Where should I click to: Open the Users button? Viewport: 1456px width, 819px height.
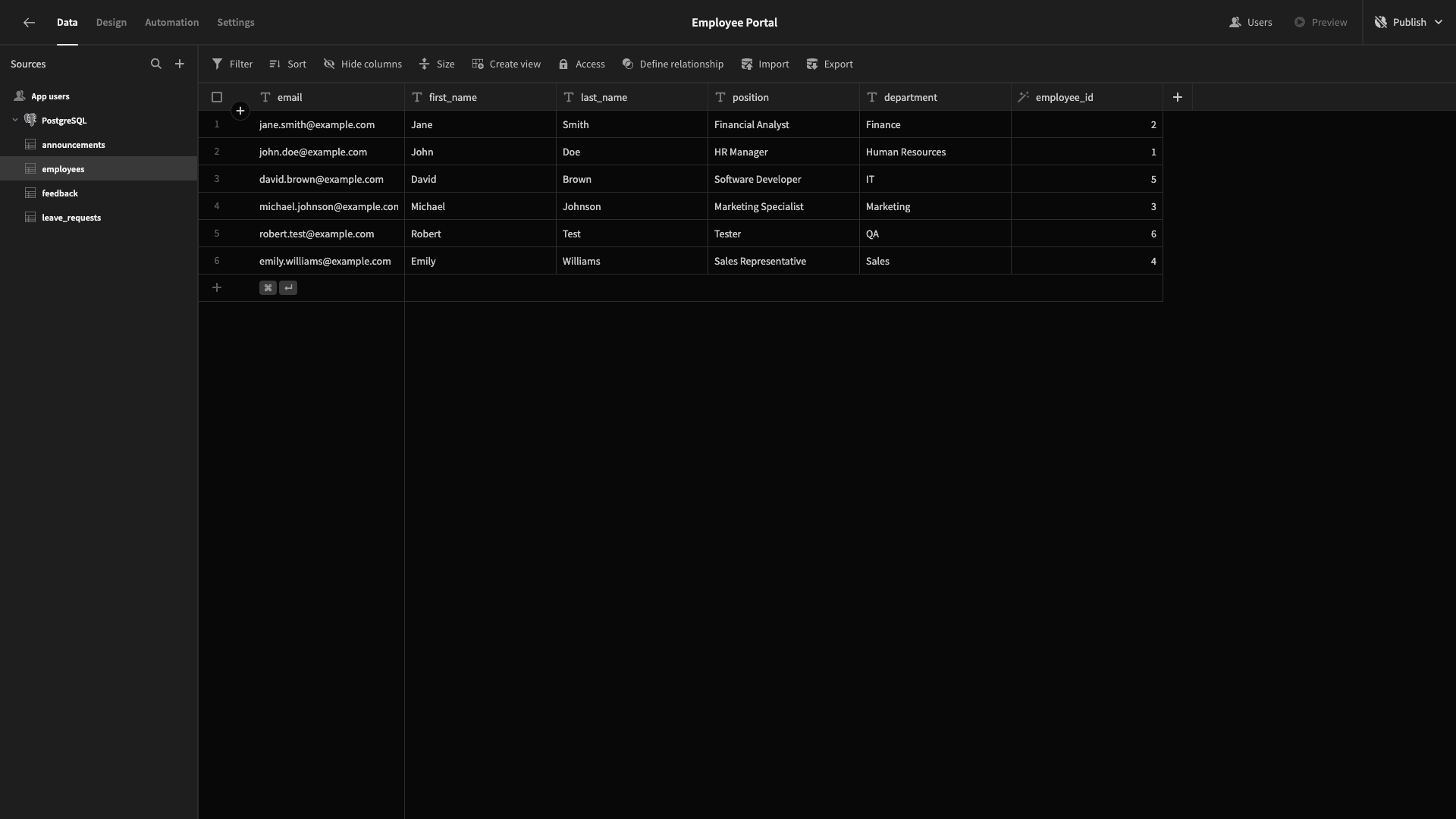click(x=1250, y=23)
